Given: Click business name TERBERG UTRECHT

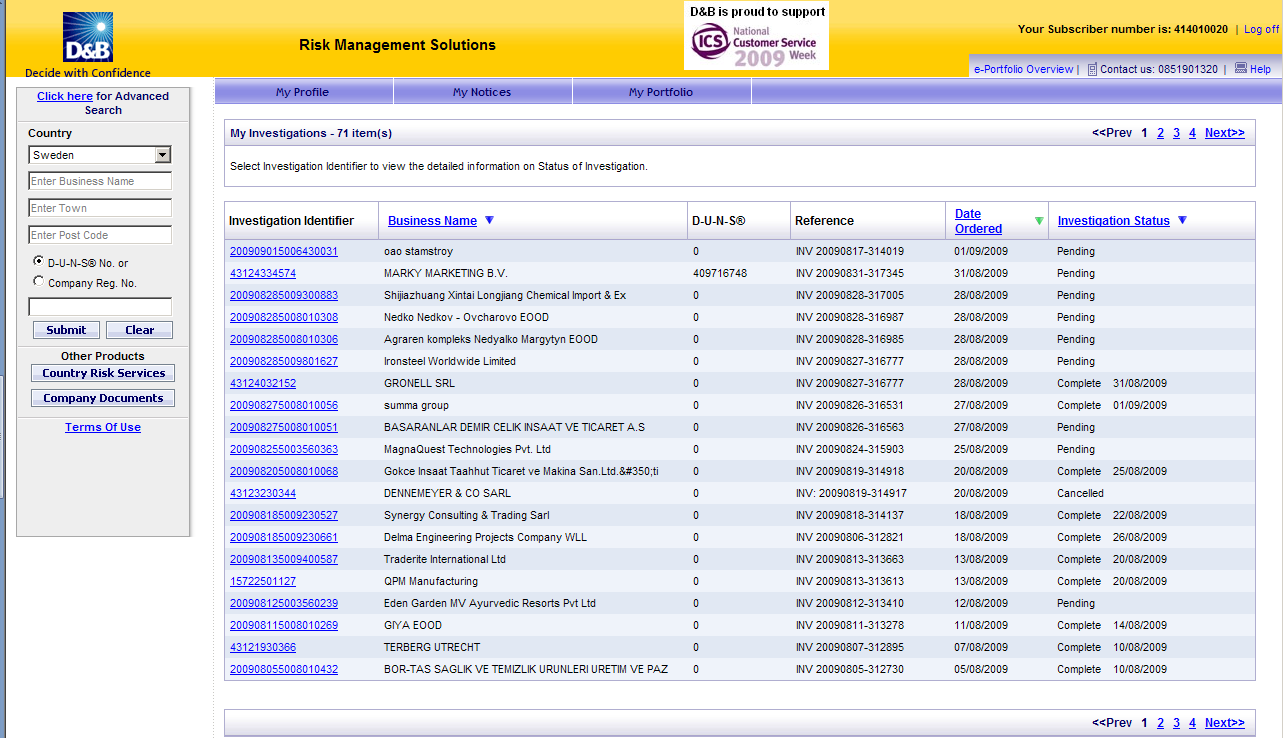Looking at the screenshot, I should (432, 647).
